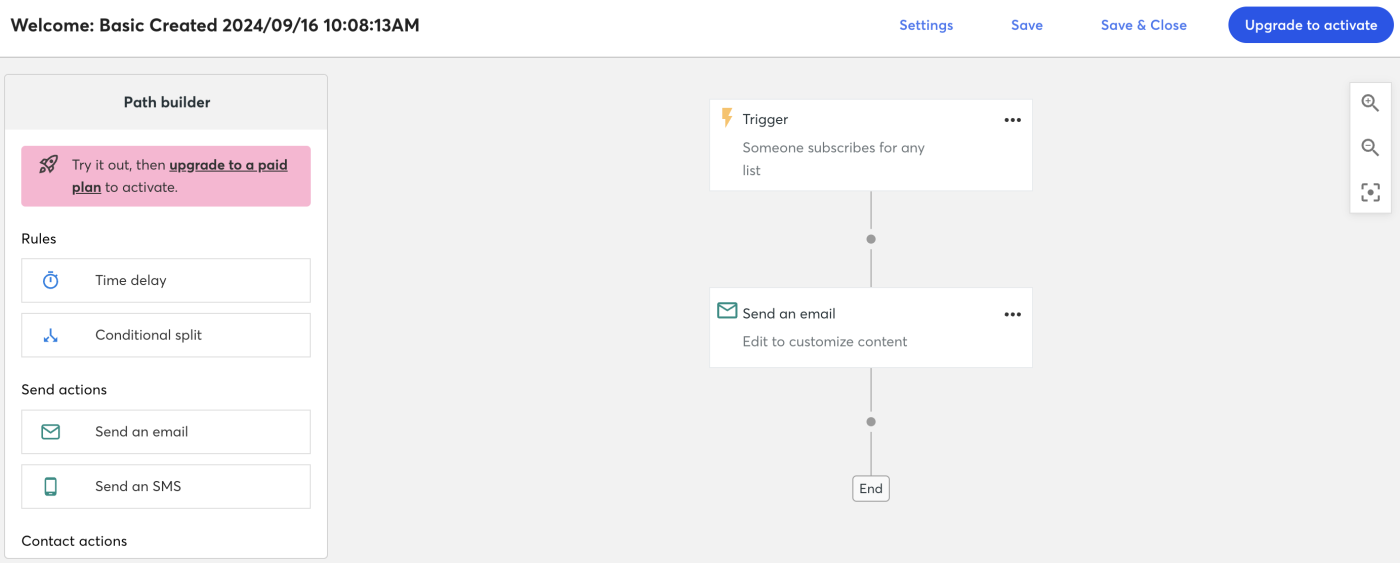Click Save in the top bar

pyautogui.click(x=1026, y=25)
